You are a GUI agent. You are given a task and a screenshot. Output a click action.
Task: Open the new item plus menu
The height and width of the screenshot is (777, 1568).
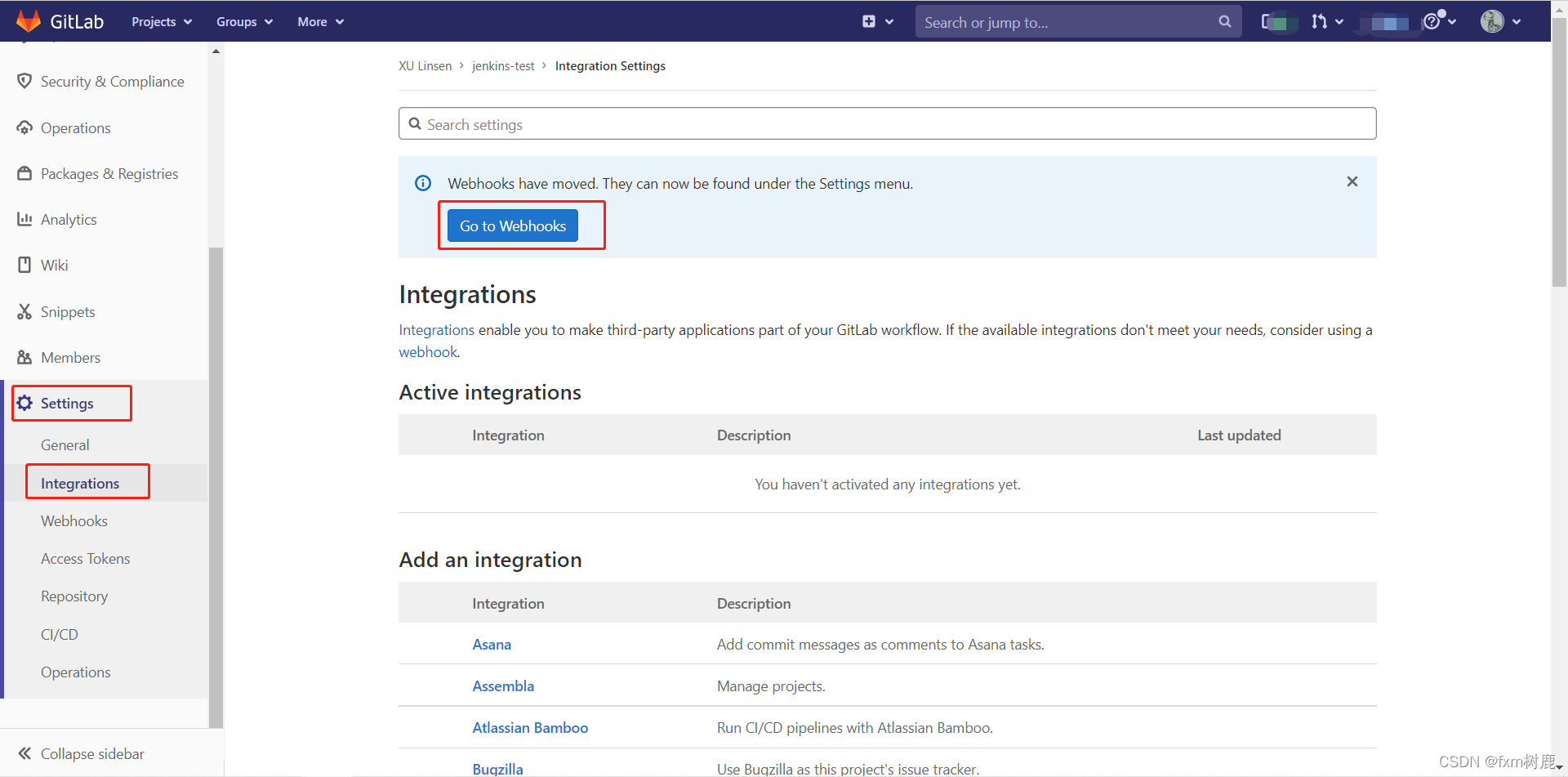click(x=877, y=22)
